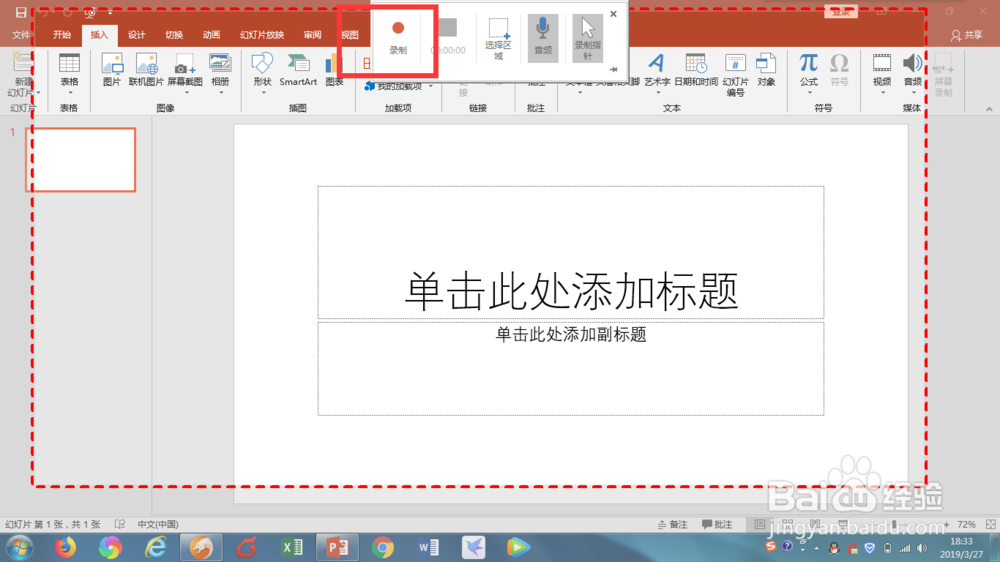Open Google Chrome from the taskbar
Viewport: 1000px width, 562px height.
383,547
